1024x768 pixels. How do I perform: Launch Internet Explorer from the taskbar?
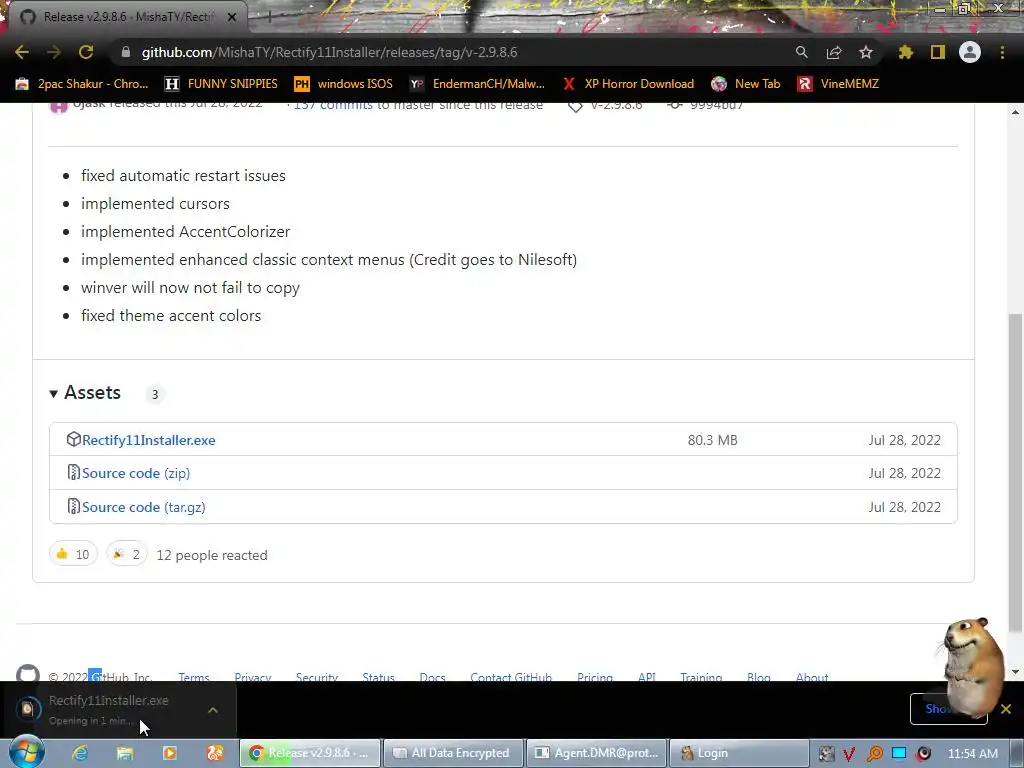[80, 753]
